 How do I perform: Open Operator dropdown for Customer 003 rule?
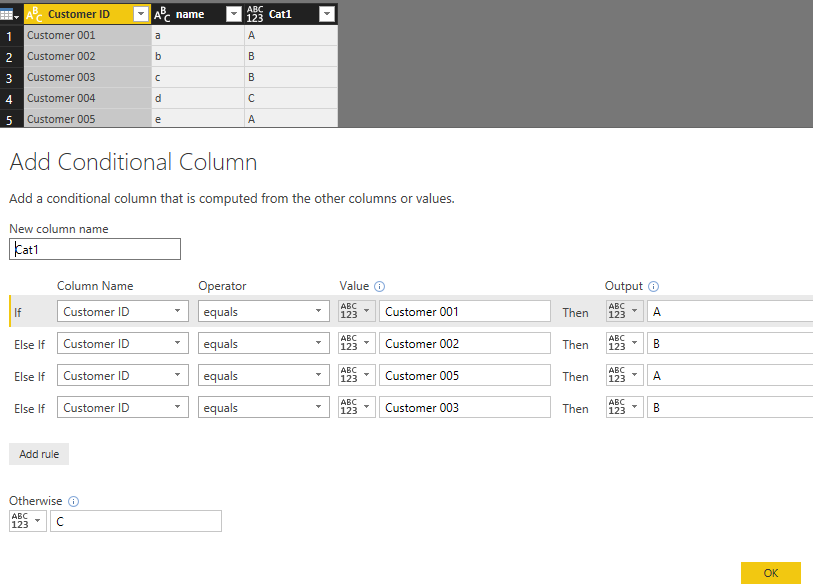(263, 408)
